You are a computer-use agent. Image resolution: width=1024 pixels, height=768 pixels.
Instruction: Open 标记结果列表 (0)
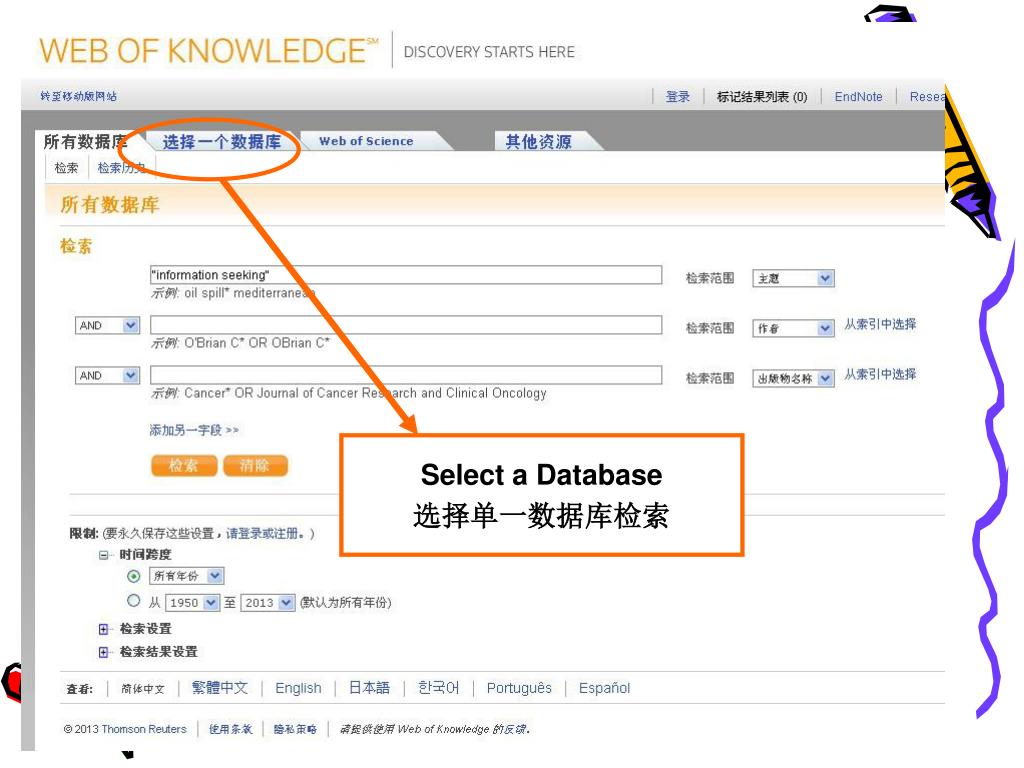click(762, 97)
